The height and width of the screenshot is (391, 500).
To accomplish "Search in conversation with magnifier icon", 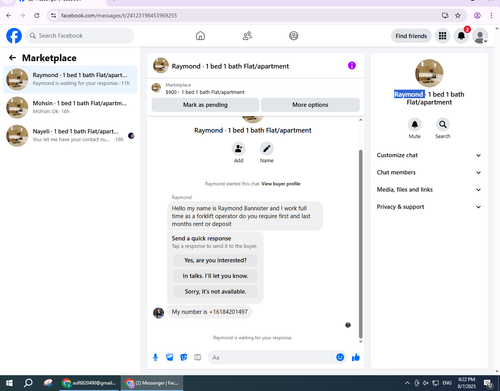I will [443, 124].
